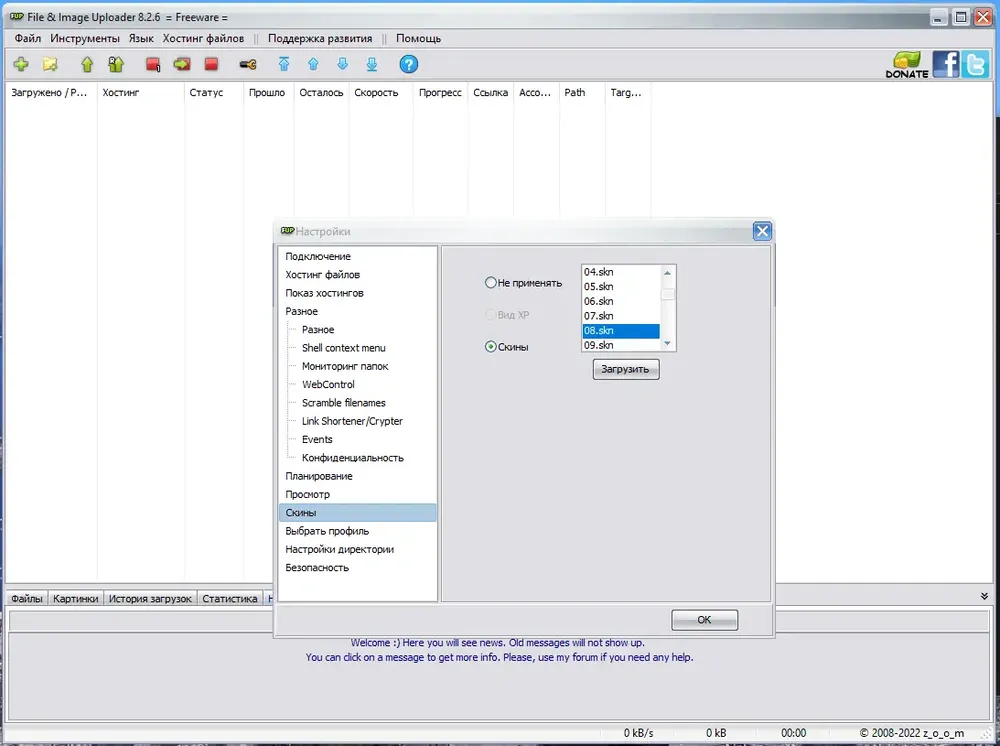Select the 'Не применять' radio button
Screen dimensions: 1000x746
tap(490, 282)
